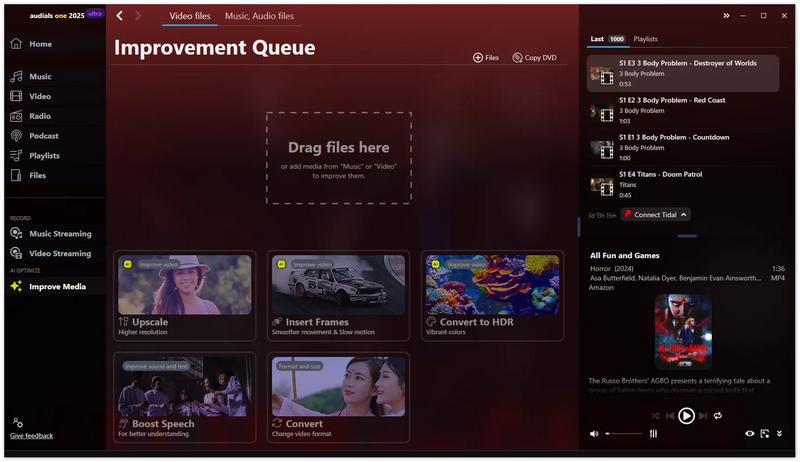Open the Radio section in sidebar
The image size is (800, 462).
[40, 116]
